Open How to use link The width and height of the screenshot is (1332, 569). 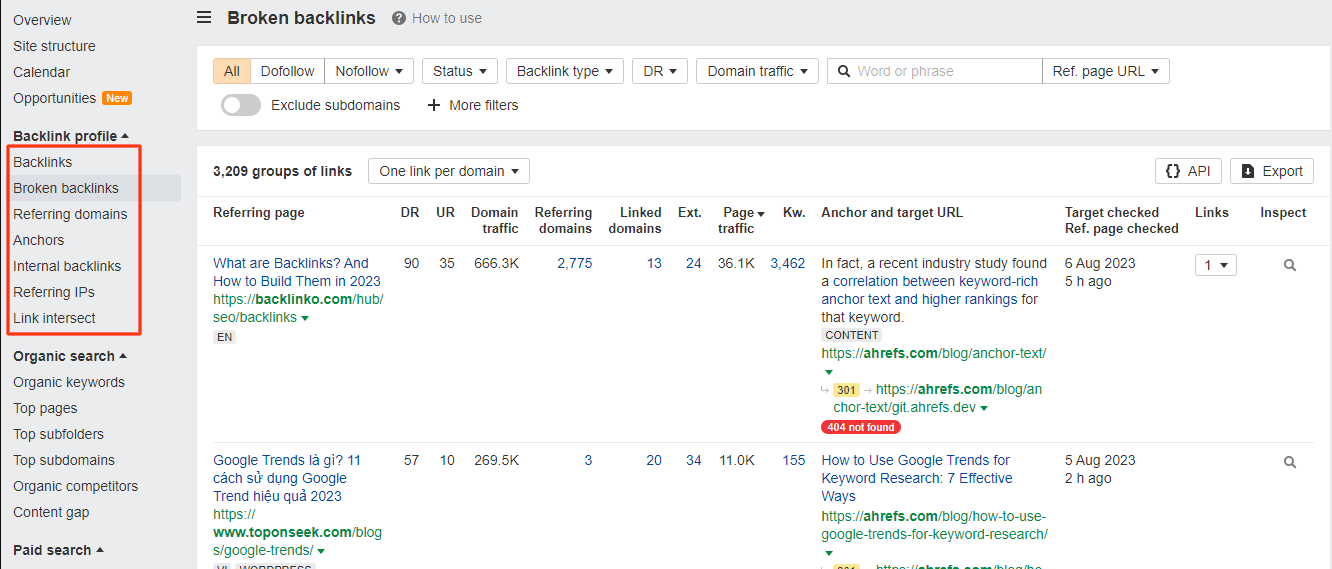pyautogui.click(x=447, y=18)
